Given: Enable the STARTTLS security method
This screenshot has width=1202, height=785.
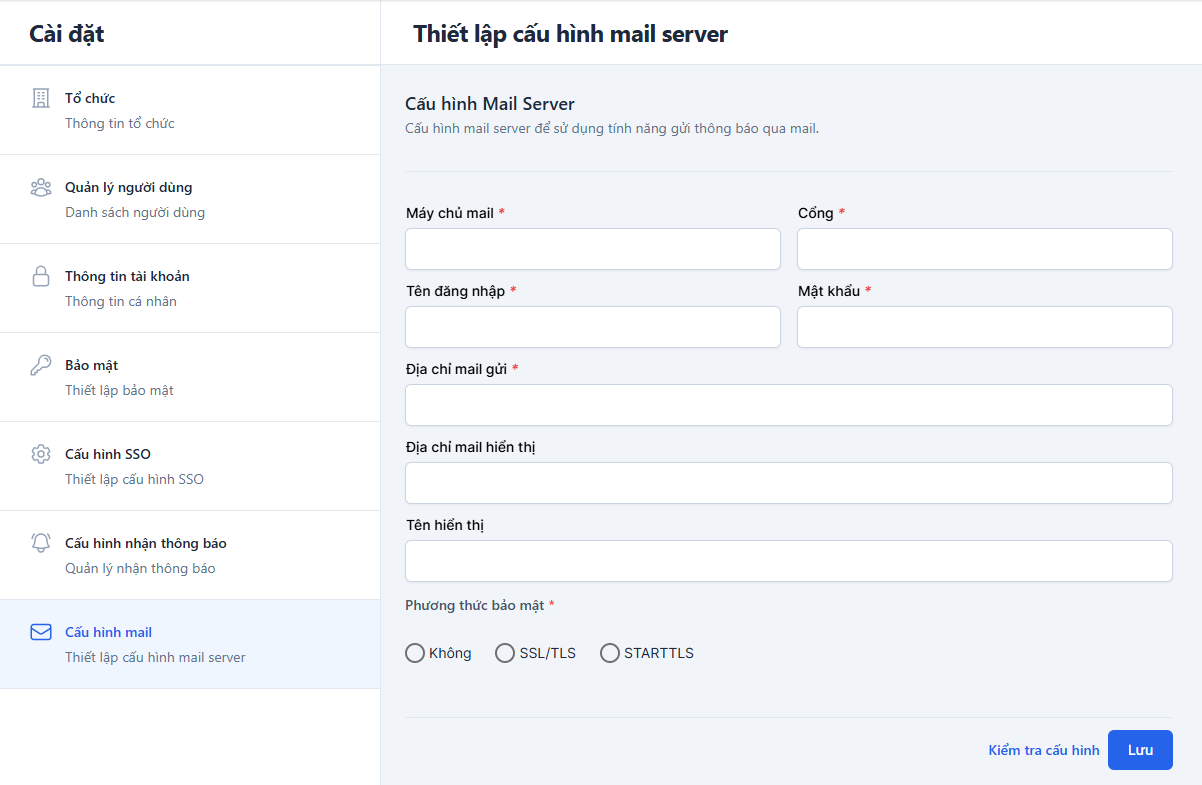Looking at the screenshot, I should 609,653.
